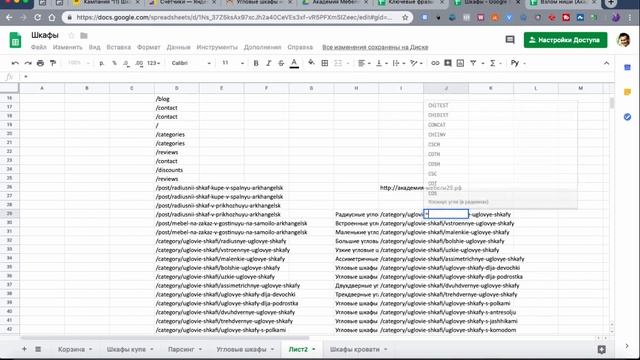
Task: Open more number formats (123)
Action: pos(153,63)
